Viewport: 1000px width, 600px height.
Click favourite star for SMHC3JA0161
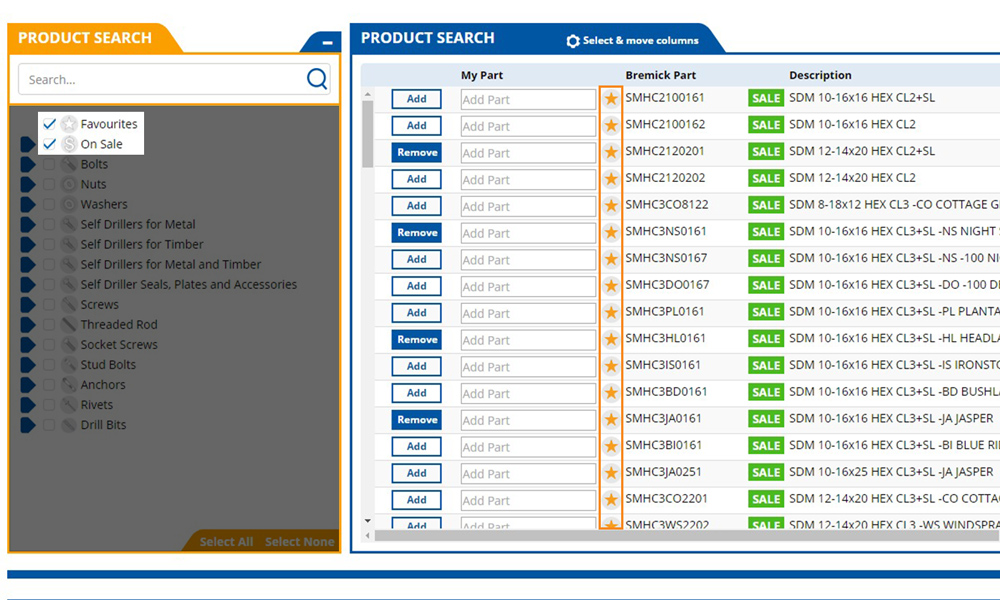(x=611, y=420)
